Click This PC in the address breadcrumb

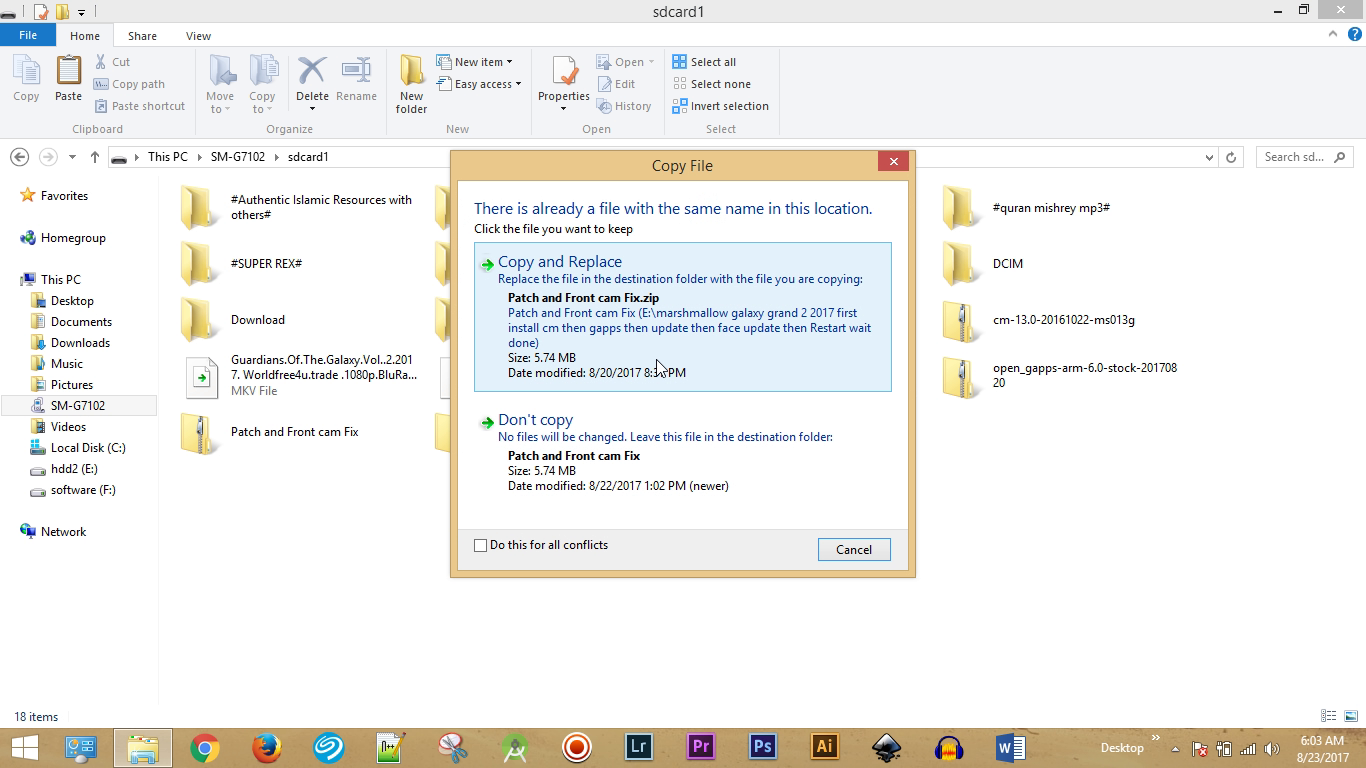[x=167, y=157]
